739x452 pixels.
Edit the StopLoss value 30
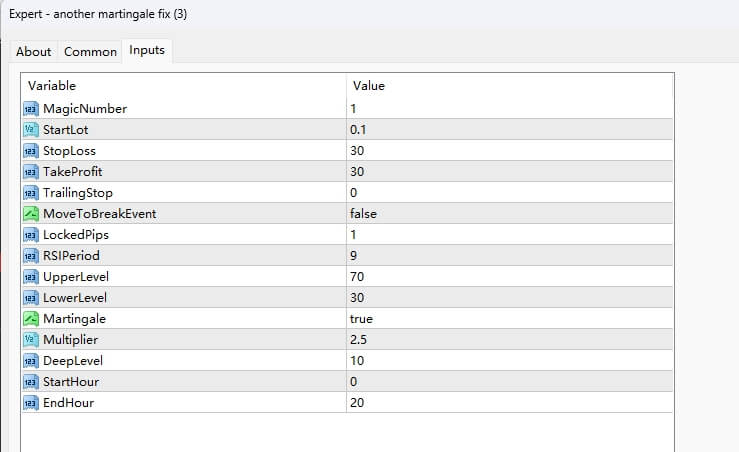[x=357, y=150]
